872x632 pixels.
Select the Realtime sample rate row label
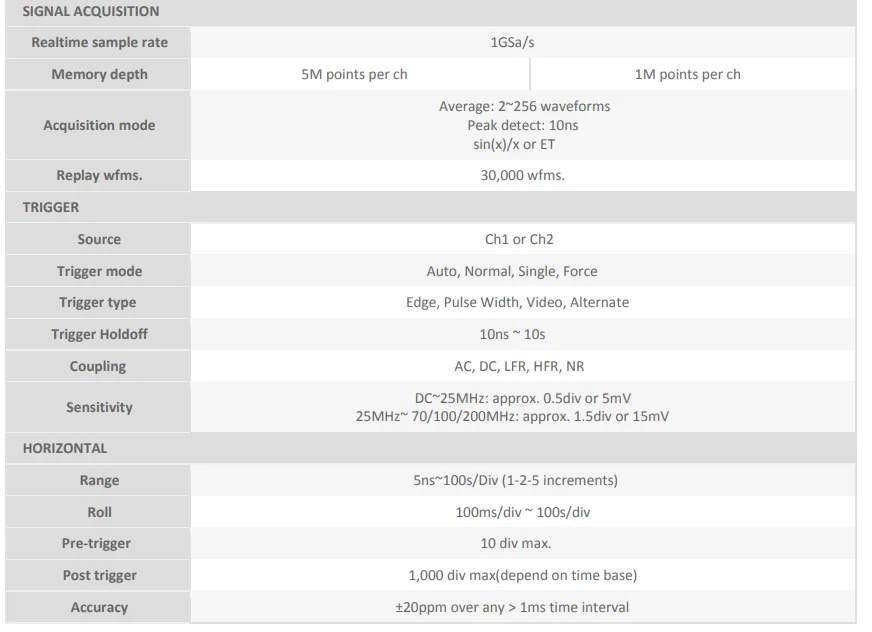99,43
